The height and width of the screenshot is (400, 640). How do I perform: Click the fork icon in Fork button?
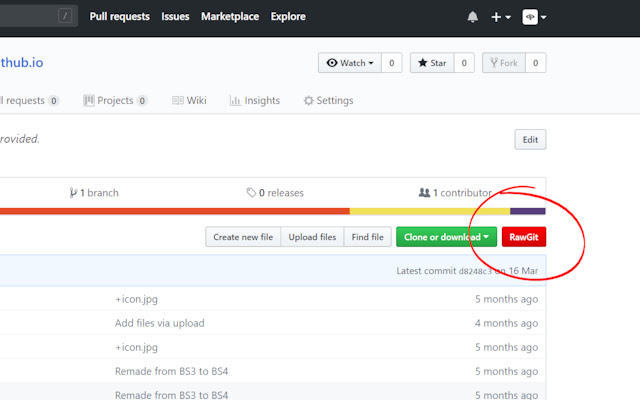tap(494, 63)
